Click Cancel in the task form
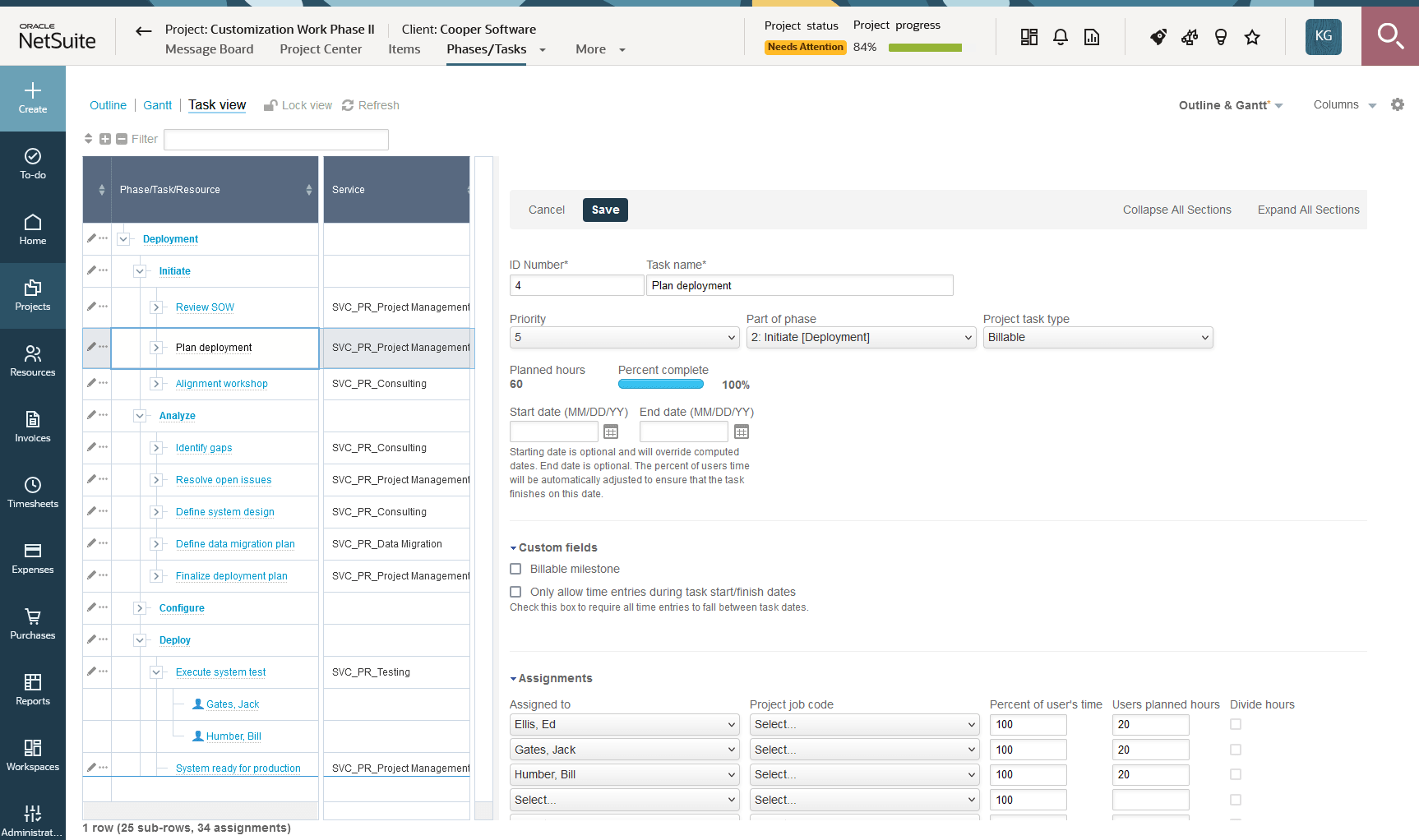 click(x=547, y=210)
